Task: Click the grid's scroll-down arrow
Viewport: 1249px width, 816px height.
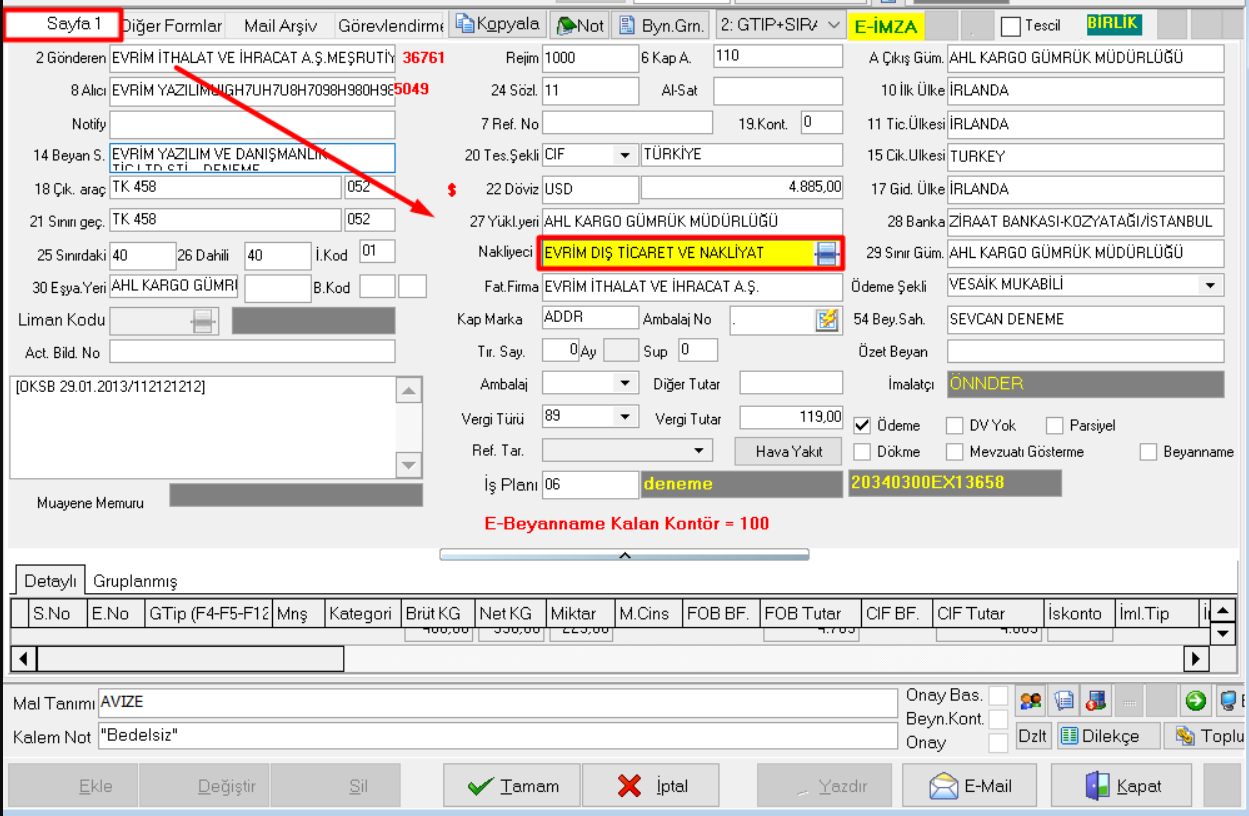Action: pyautogui.click(x=1222, y=634)
